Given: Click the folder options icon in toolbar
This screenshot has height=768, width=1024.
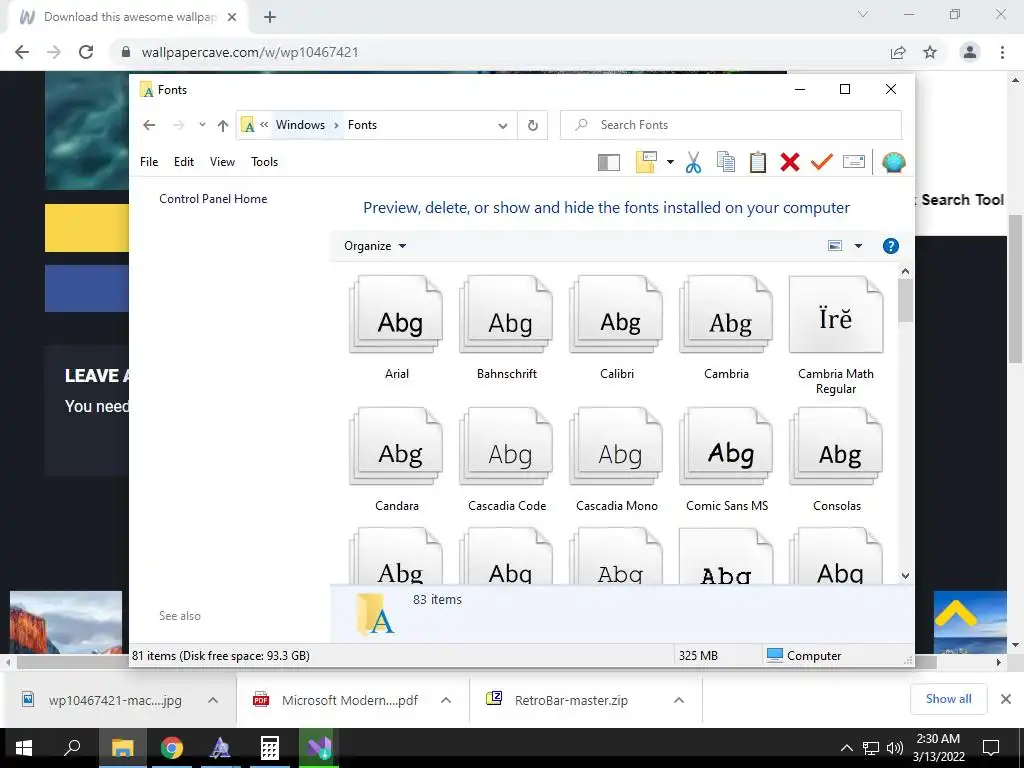Looking at the screenshot, I should click(x=646, y=162).
